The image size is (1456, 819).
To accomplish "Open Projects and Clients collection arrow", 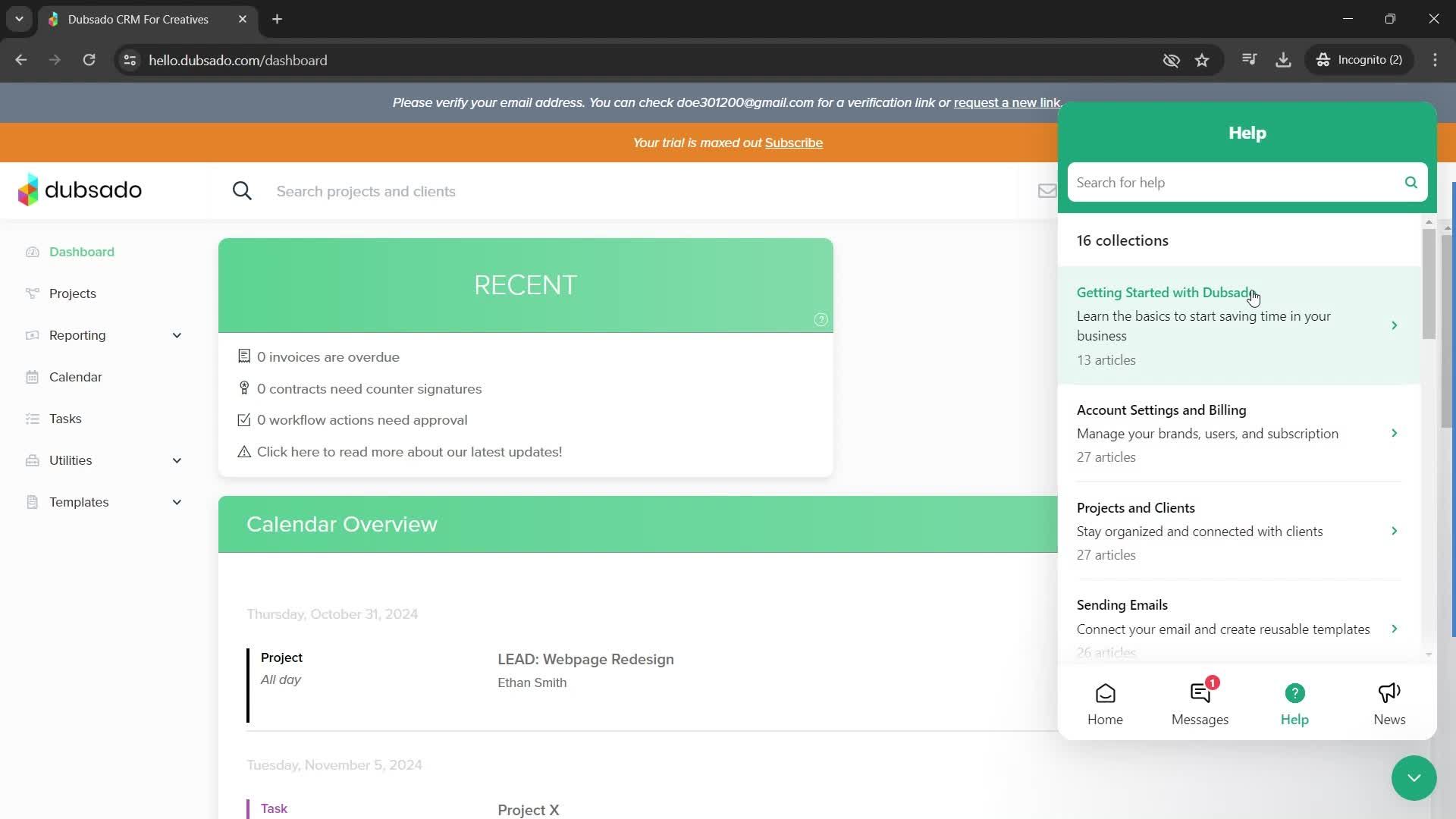I will click(x=1394, y=531).
